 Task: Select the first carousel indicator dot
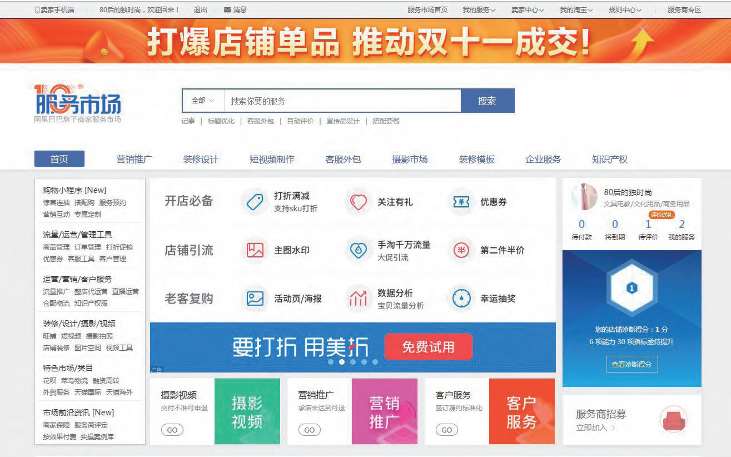(x=331, y=362)
